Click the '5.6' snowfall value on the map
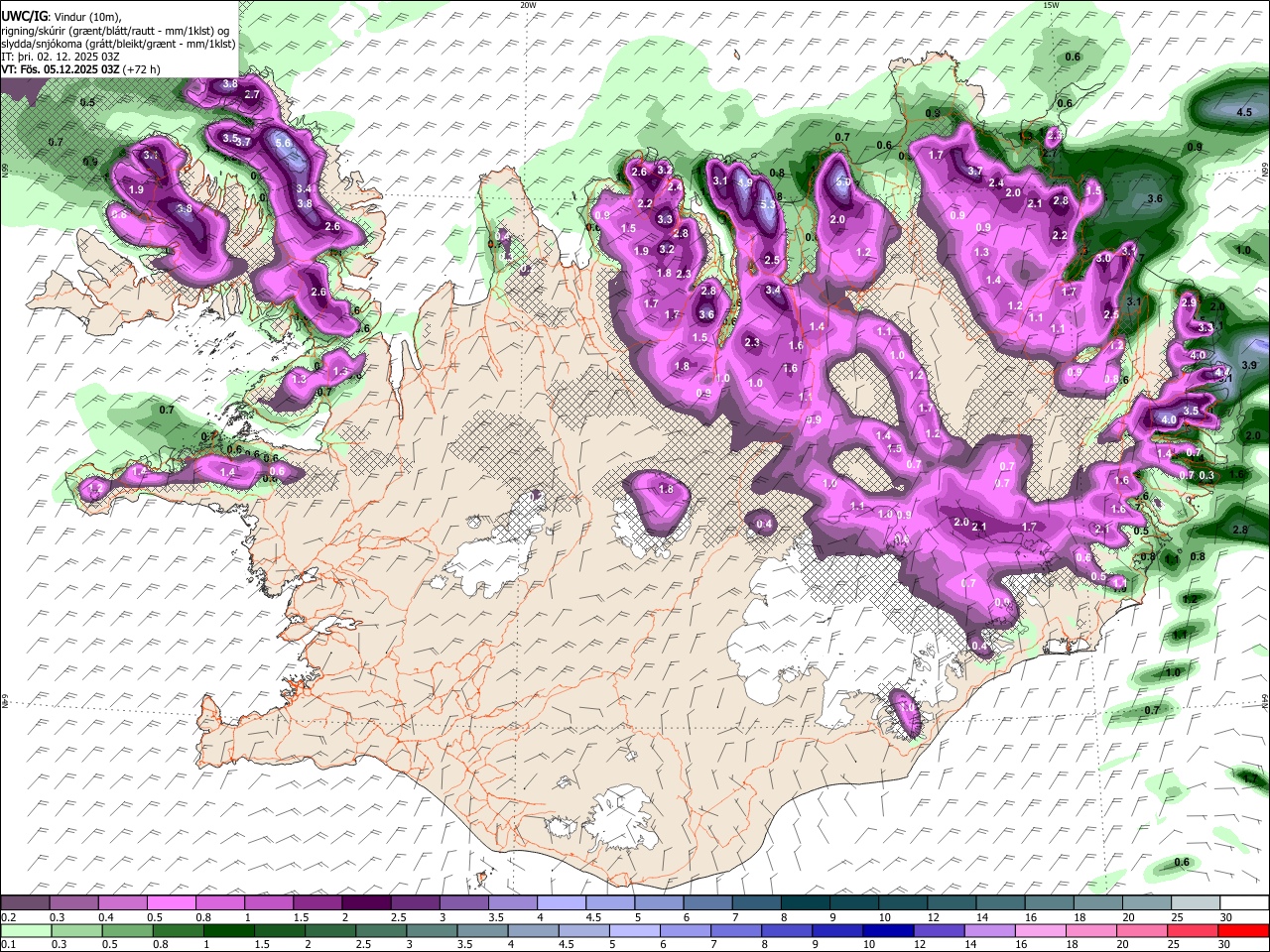1270x952 pixels. 283,143
